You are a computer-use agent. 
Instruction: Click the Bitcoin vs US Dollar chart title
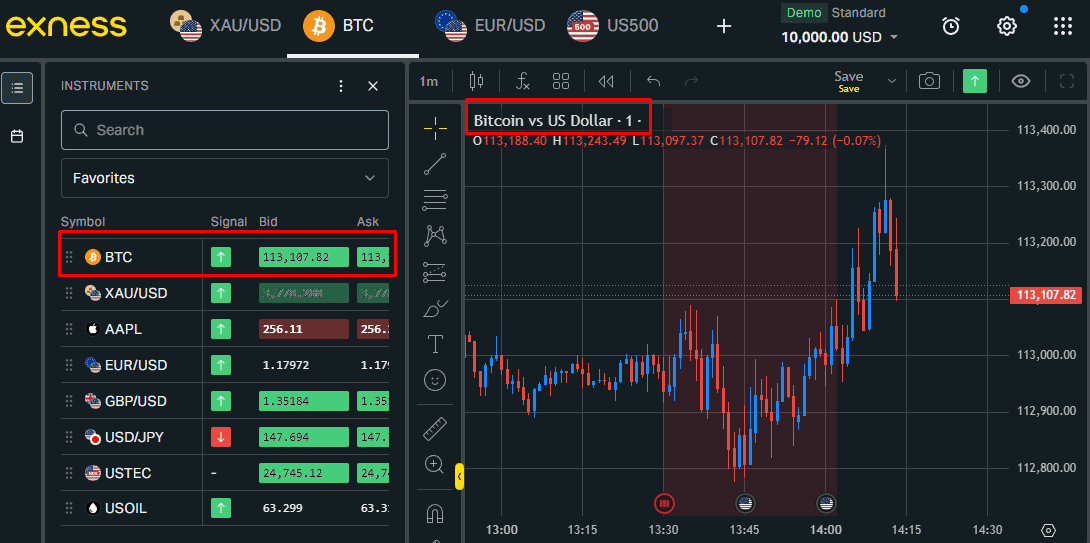pos(558,121)
